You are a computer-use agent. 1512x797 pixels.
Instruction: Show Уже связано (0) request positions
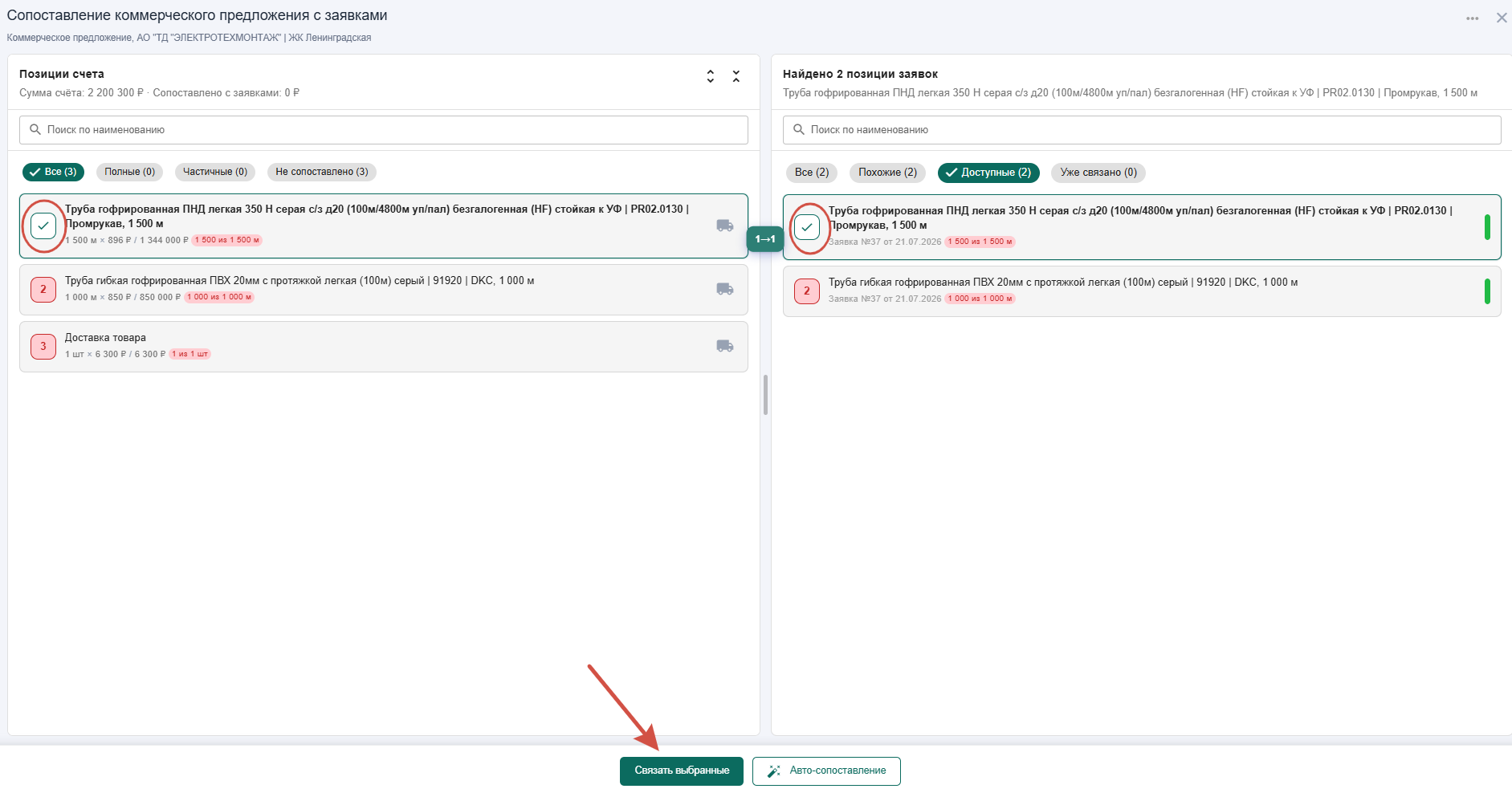1098,173
